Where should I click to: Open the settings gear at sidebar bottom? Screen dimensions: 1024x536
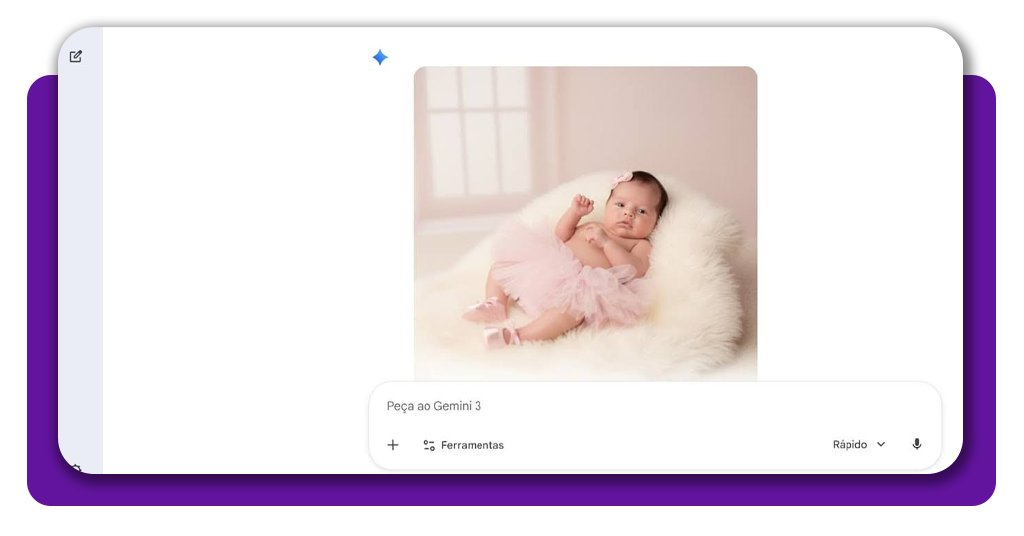coord(76,467)
